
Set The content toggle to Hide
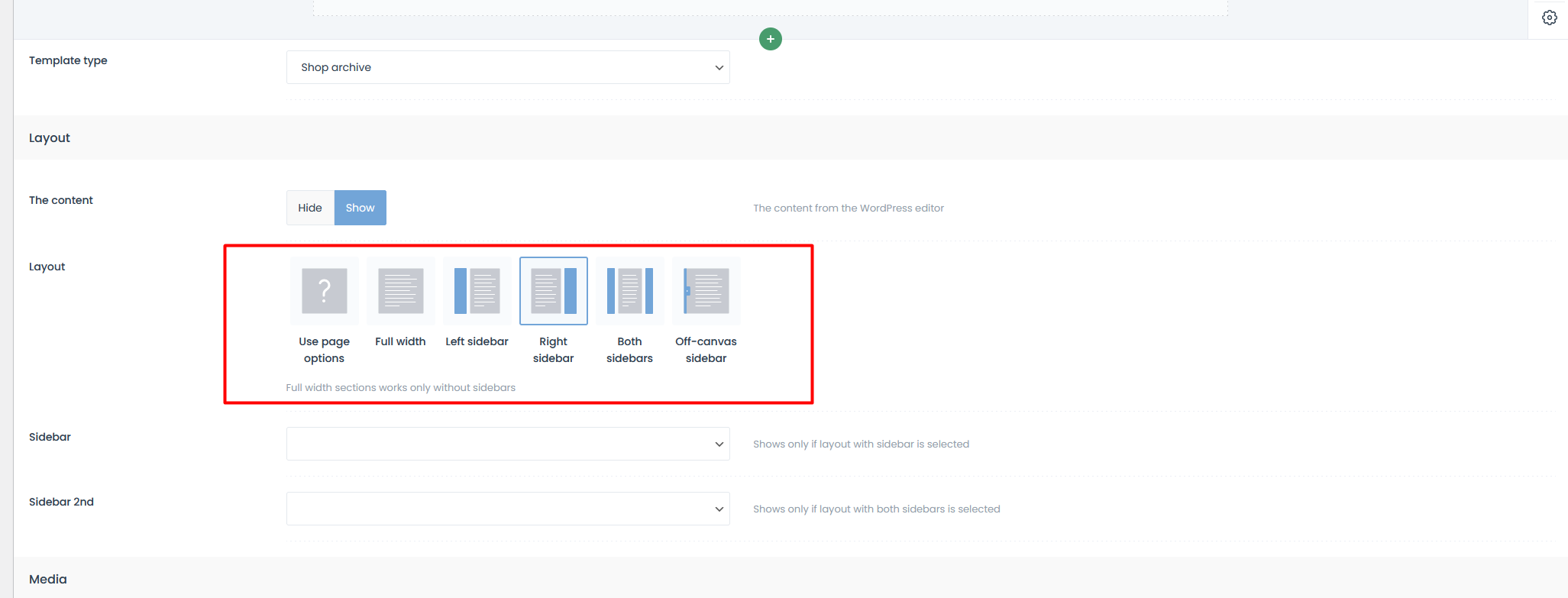[x=310, y=208]
